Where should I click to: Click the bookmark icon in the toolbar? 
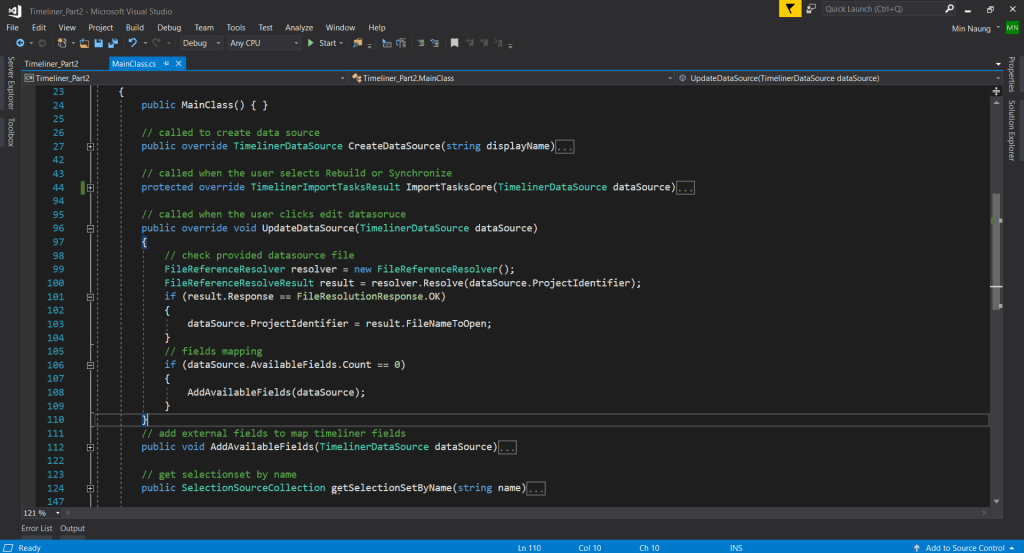pos(453,43)
